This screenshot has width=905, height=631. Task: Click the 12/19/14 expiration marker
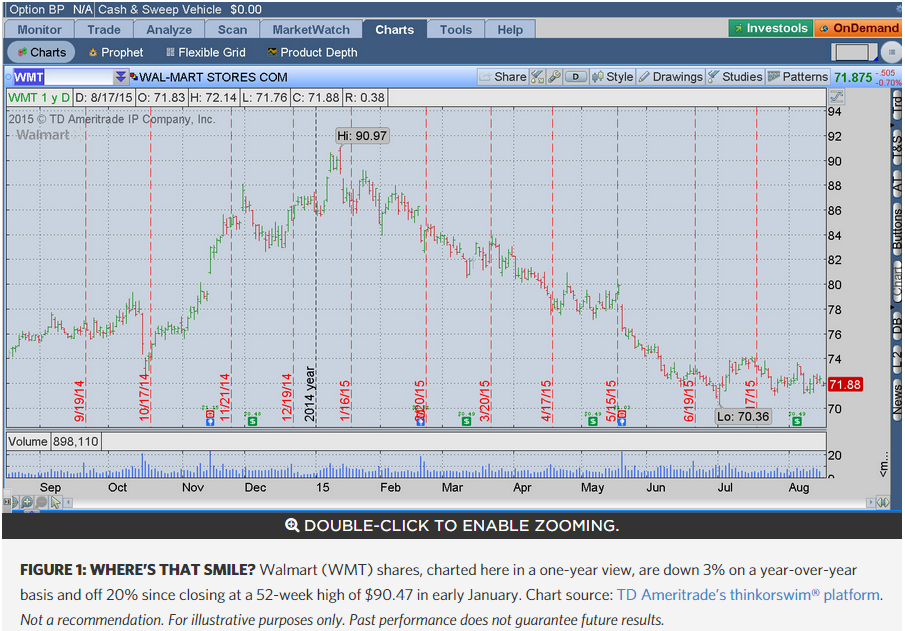(x=287, y=398)
